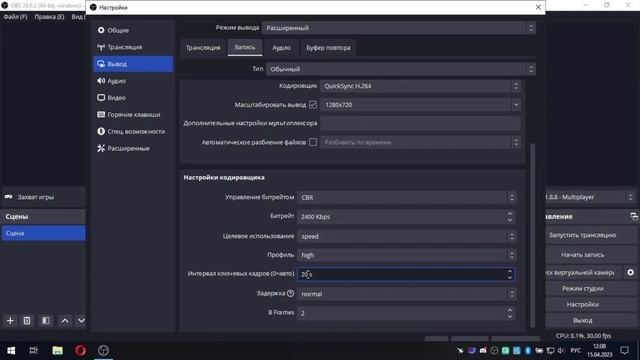This screenshot has width=640, height=360.
Task: Open Горячие клавиши settings section
Action: (x=133, y=115)
